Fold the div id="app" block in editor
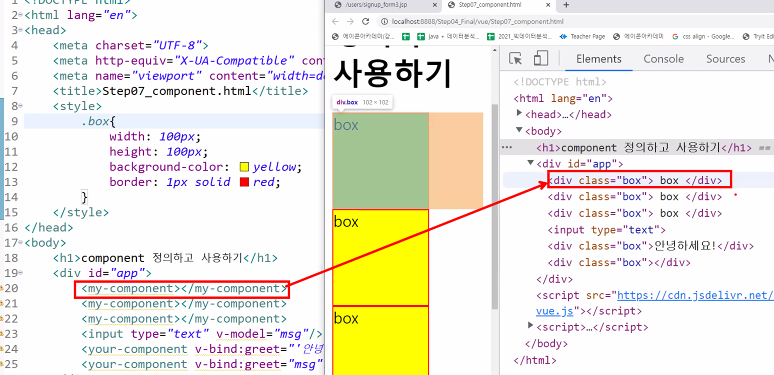Image resolution: width=774 pixels, height=375 pixels. (x=20, y=273)
